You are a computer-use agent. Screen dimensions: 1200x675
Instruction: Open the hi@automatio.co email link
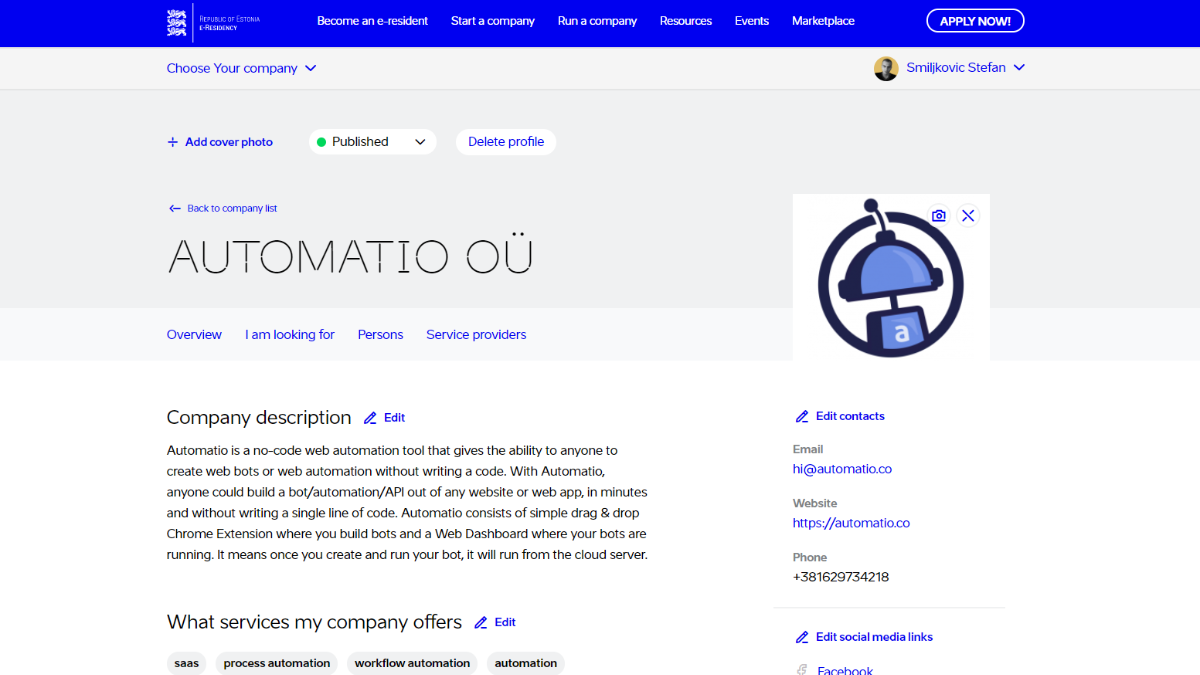842,469
